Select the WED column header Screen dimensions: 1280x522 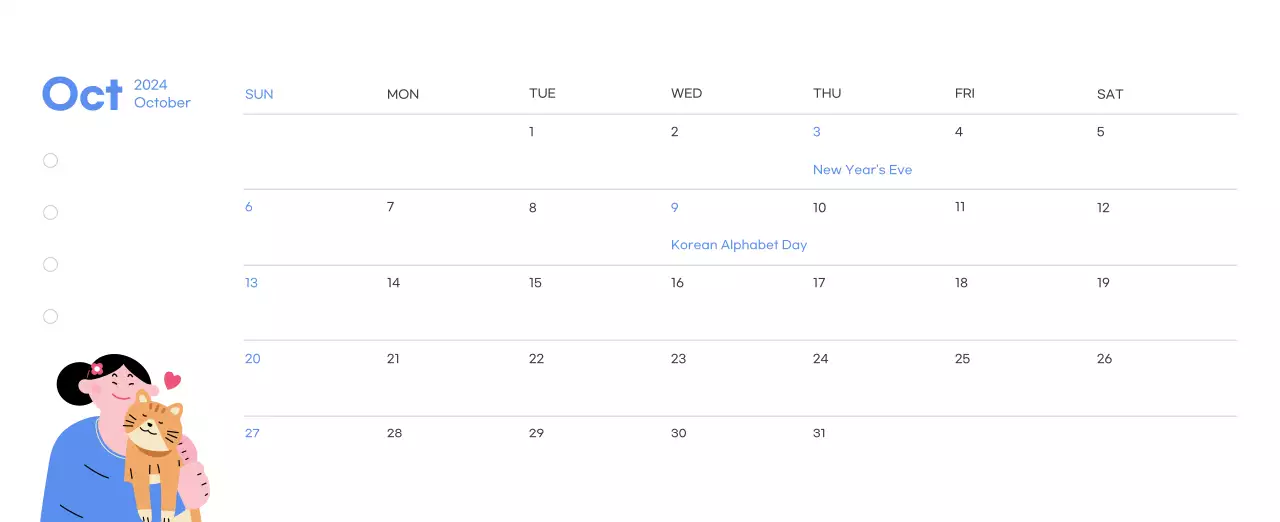tap(686, 94)
